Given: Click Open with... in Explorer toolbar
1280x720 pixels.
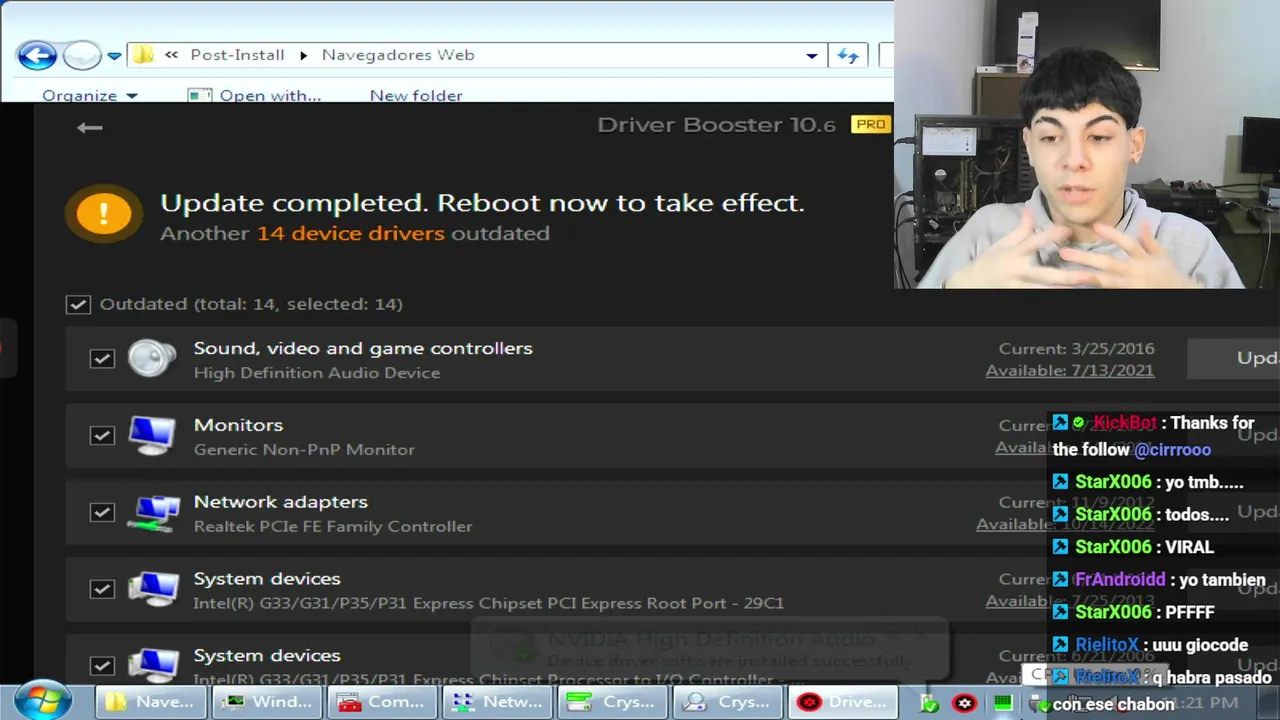Looking at the screenshot, I should 256,95.
